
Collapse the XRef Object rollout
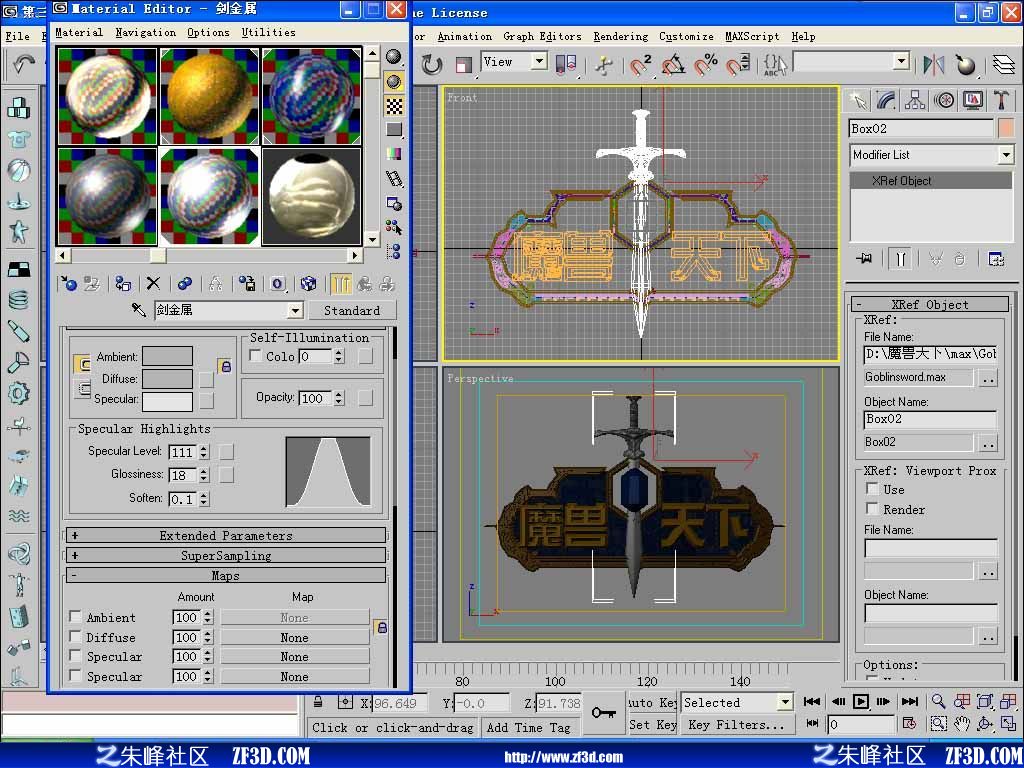click(x=930, y=304)
